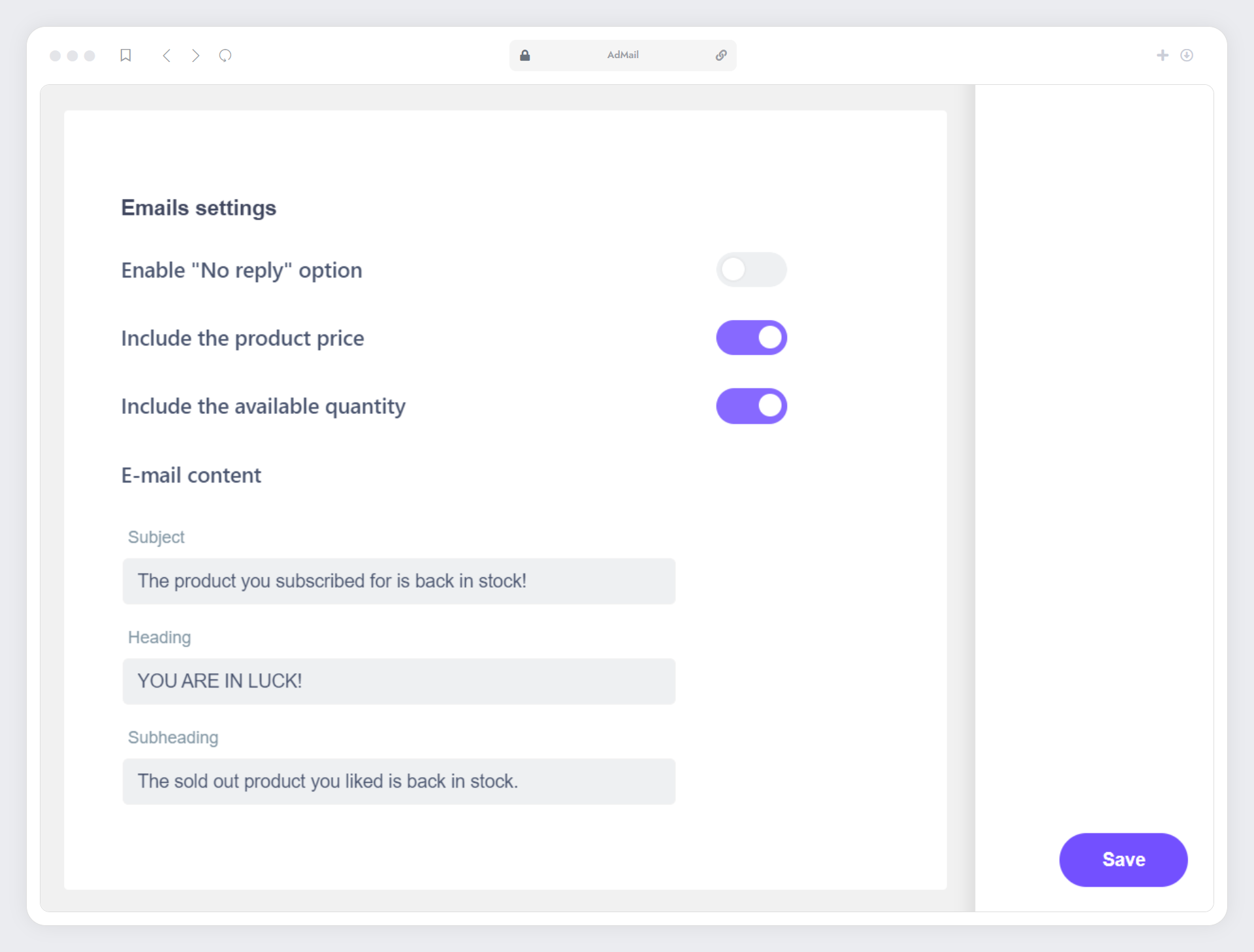Go back with the left arrow
This screenshot has height=952, width=1254.
[167, 56]
